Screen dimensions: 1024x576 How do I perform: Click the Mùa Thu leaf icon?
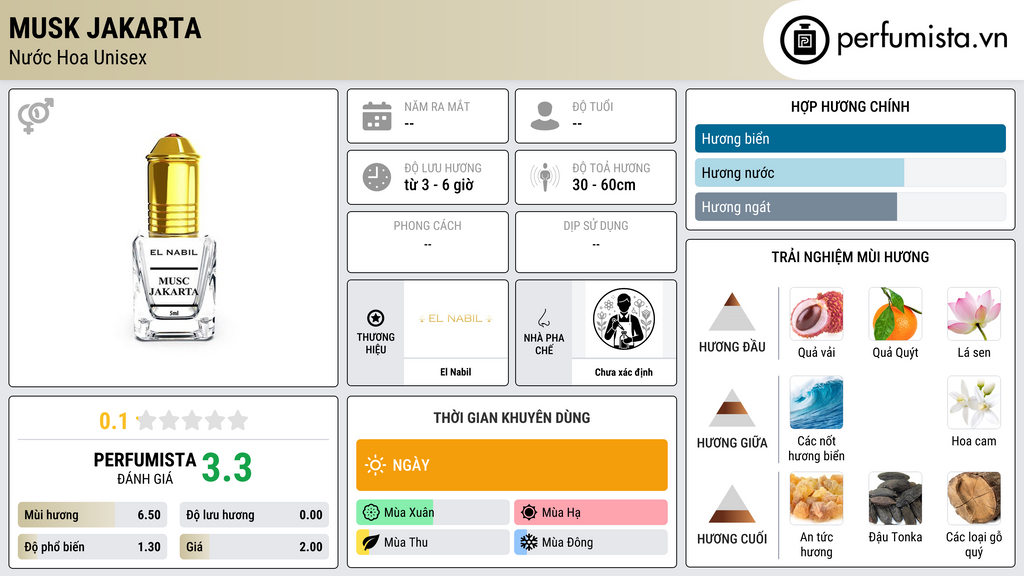click(x=371, y=542)
